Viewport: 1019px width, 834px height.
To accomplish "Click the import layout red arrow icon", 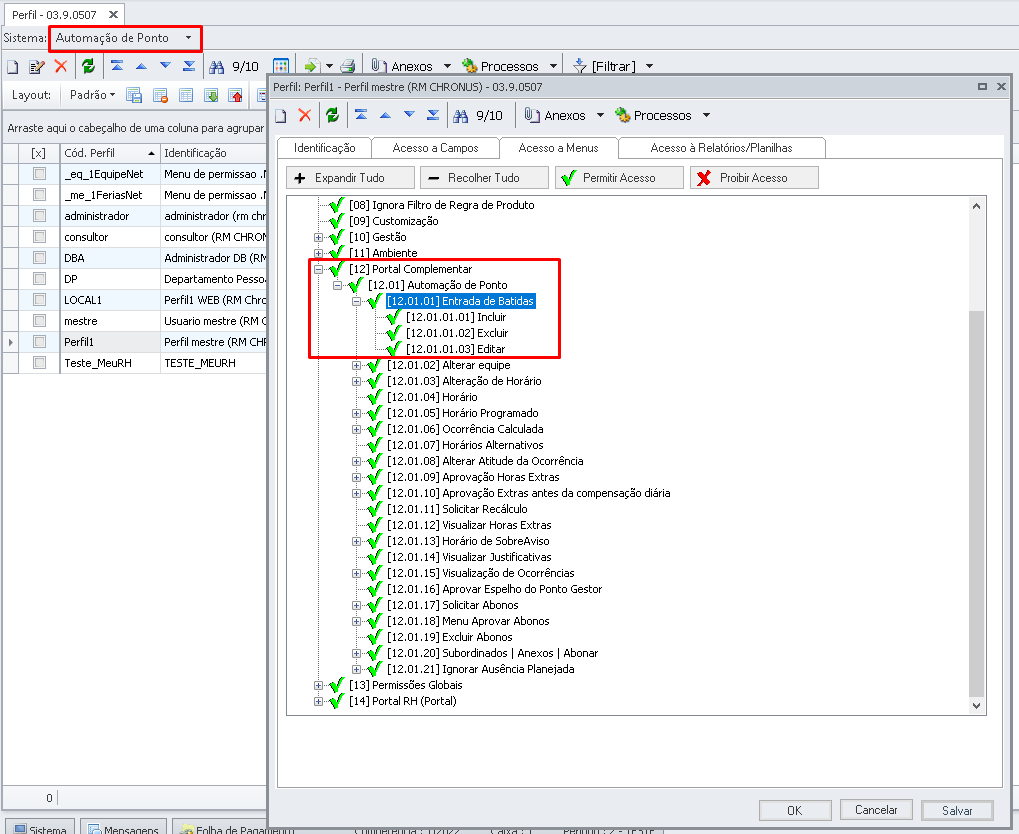I will click(x=235, y=96).
